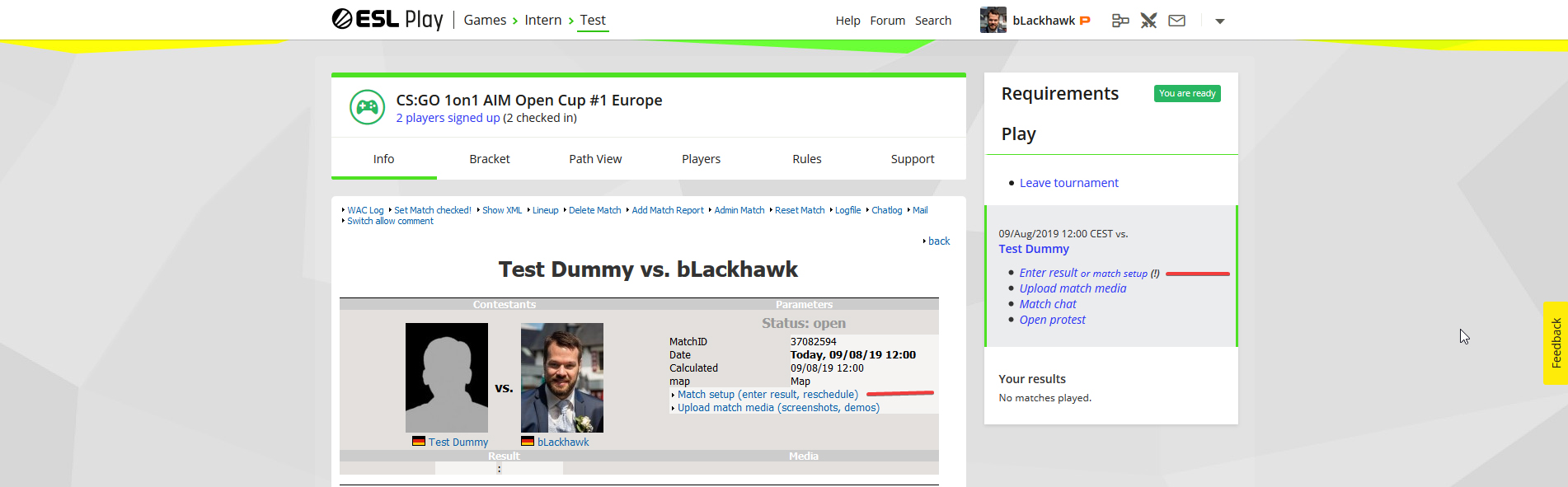This screenshot has width=1568, height=487.
Task: Open the crossed swords matches icon
Action: (1148, 21)
